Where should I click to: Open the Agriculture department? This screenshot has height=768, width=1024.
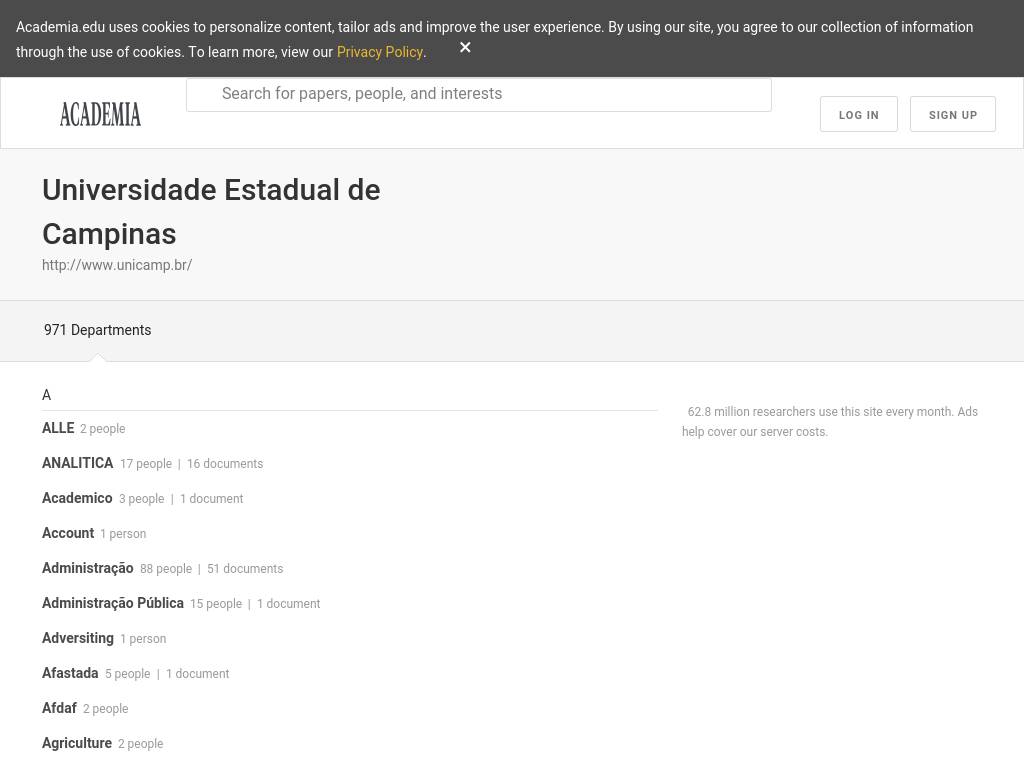[77, 743]
